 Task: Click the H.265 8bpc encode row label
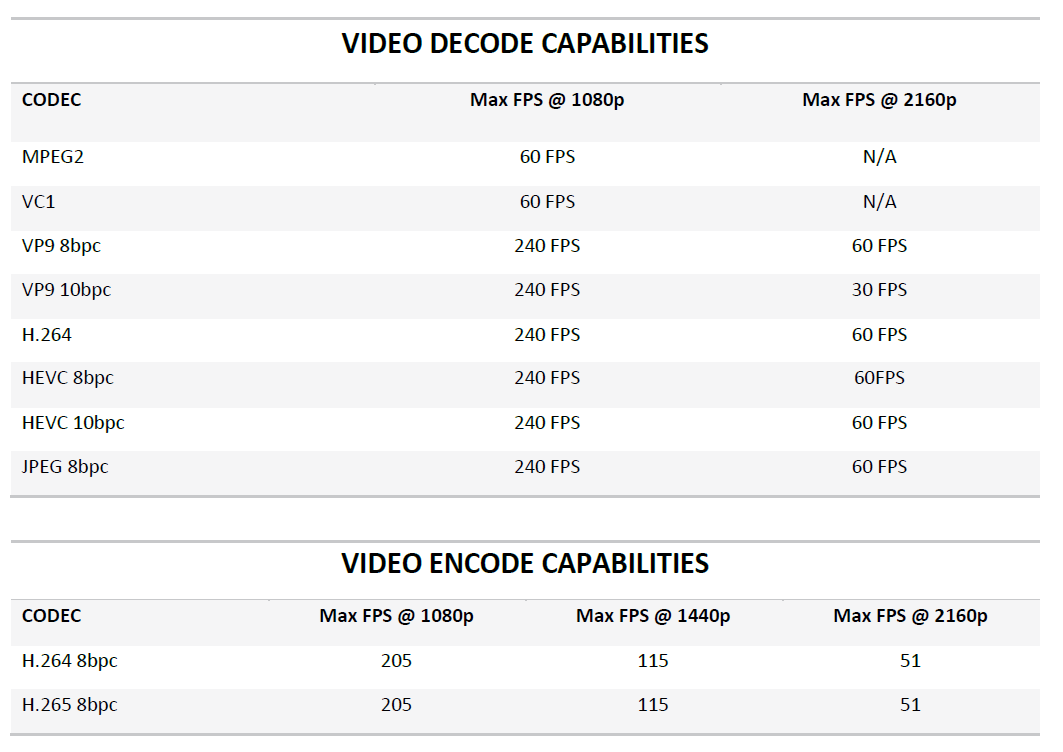[x=70, y=705]
